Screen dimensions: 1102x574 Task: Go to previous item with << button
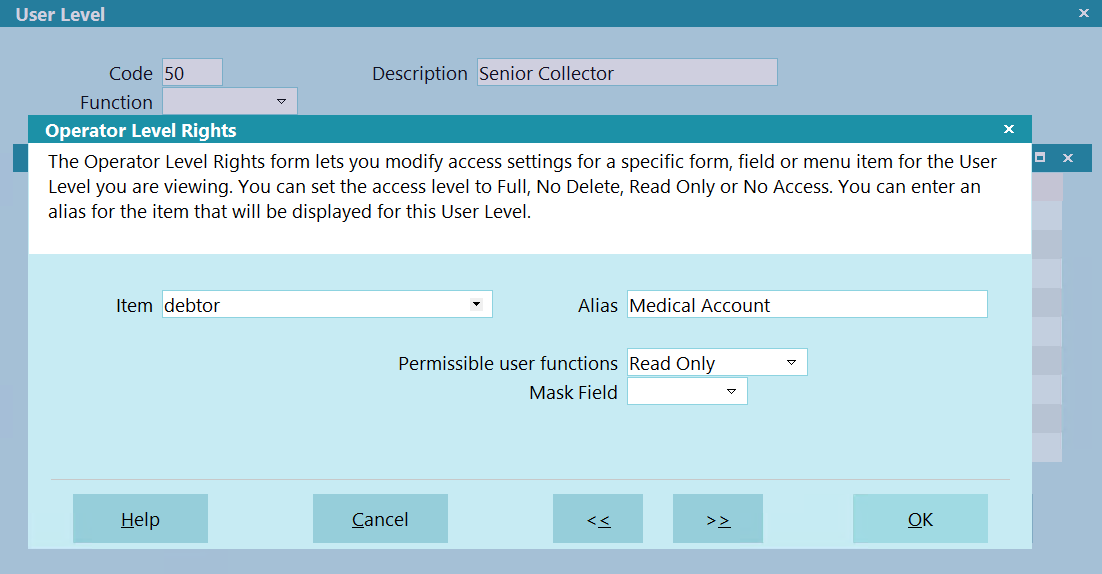[x=598, y=518]
